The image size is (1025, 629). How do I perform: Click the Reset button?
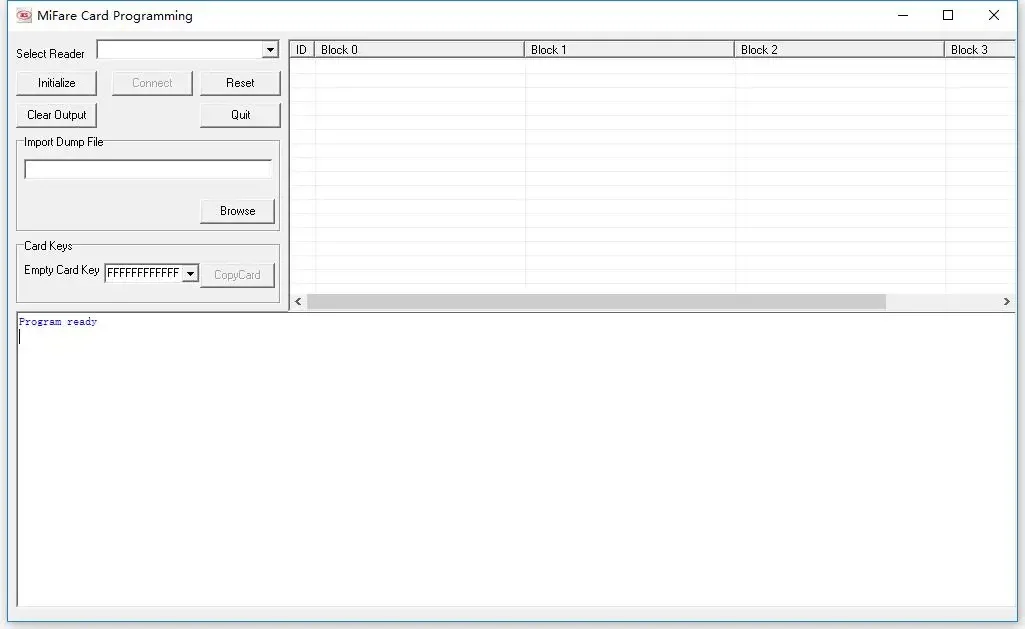240,83
